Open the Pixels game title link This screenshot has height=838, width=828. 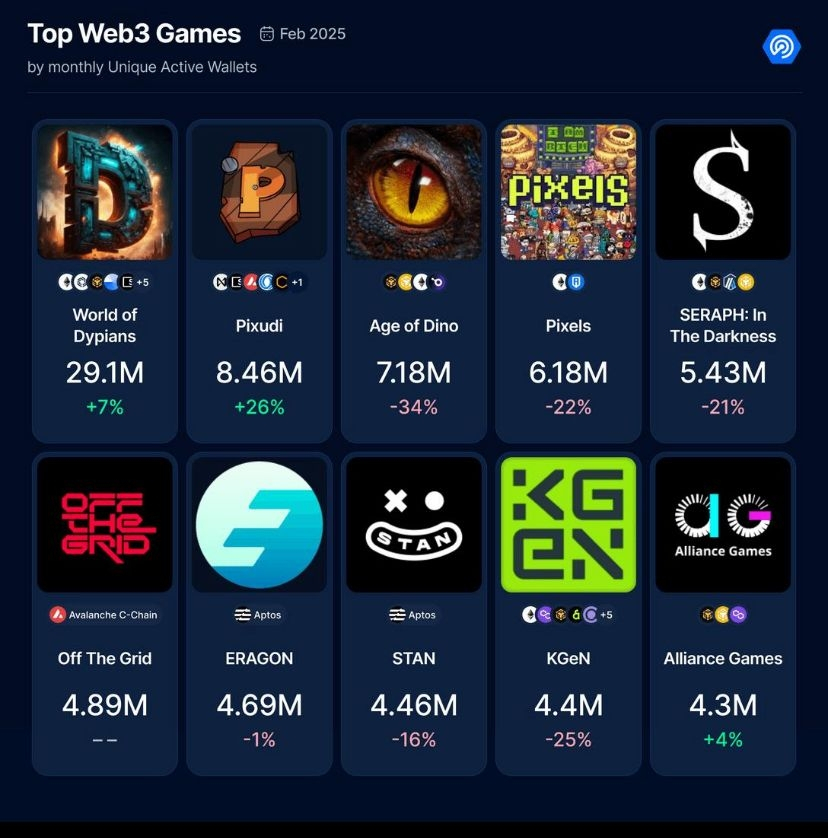click(568, 325)
